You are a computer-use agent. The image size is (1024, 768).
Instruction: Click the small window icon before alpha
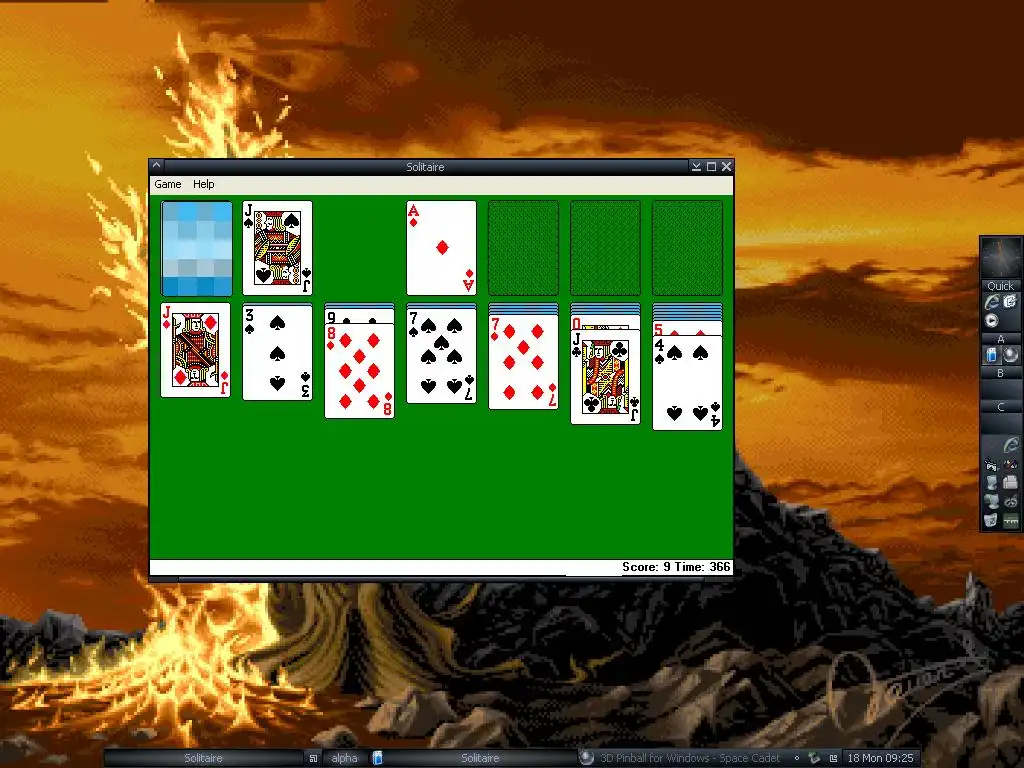click(x=313, y=758)
